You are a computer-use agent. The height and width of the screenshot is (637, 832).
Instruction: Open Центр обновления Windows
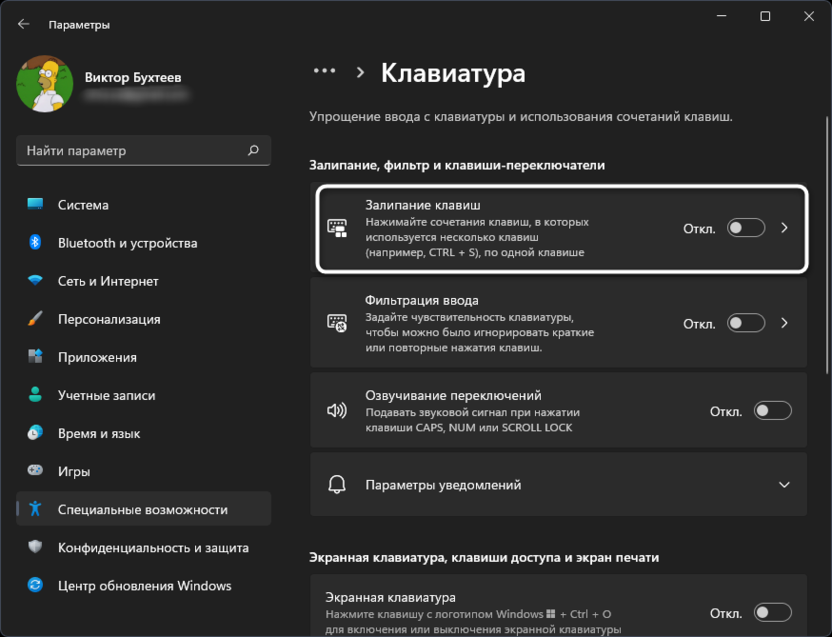click(144, 586)
